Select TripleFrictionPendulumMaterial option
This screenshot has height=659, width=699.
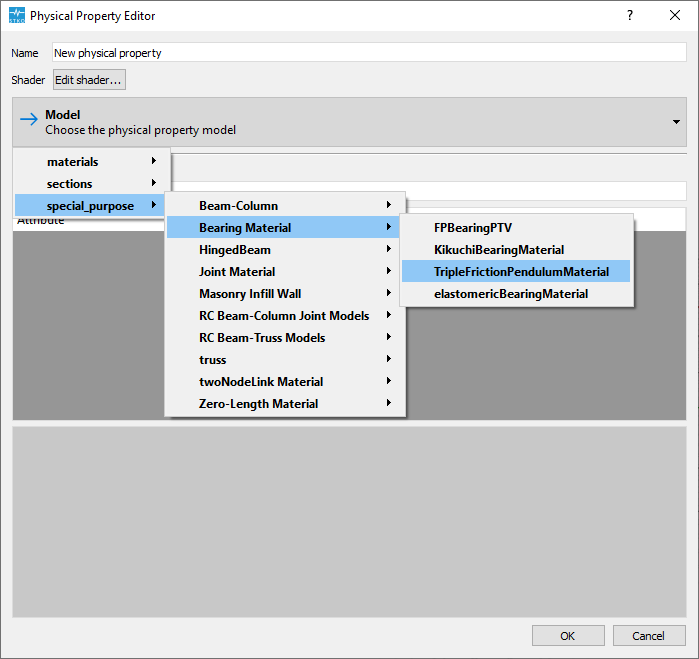[x=516, y=272]
